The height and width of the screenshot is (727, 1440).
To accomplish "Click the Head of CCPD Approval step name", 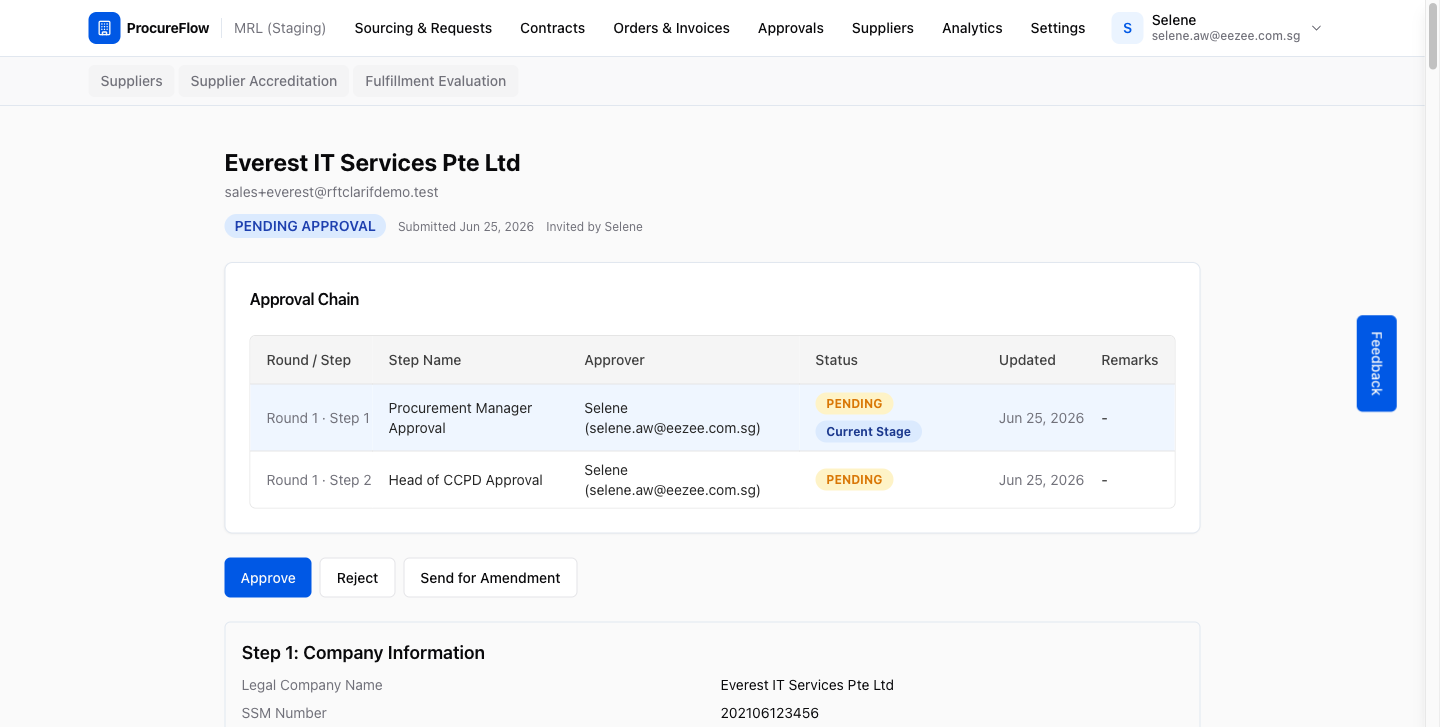I will click(465, 480).
